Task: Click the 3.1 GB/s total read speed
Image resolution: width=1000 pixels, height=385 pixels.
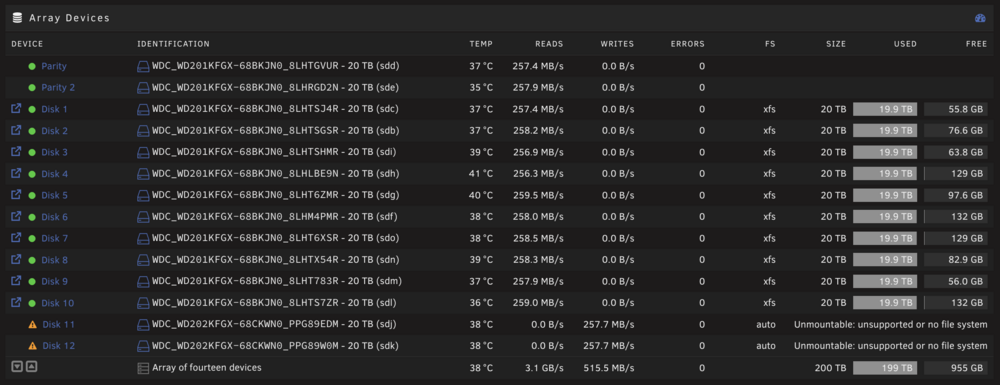Action: pos(544,368)
